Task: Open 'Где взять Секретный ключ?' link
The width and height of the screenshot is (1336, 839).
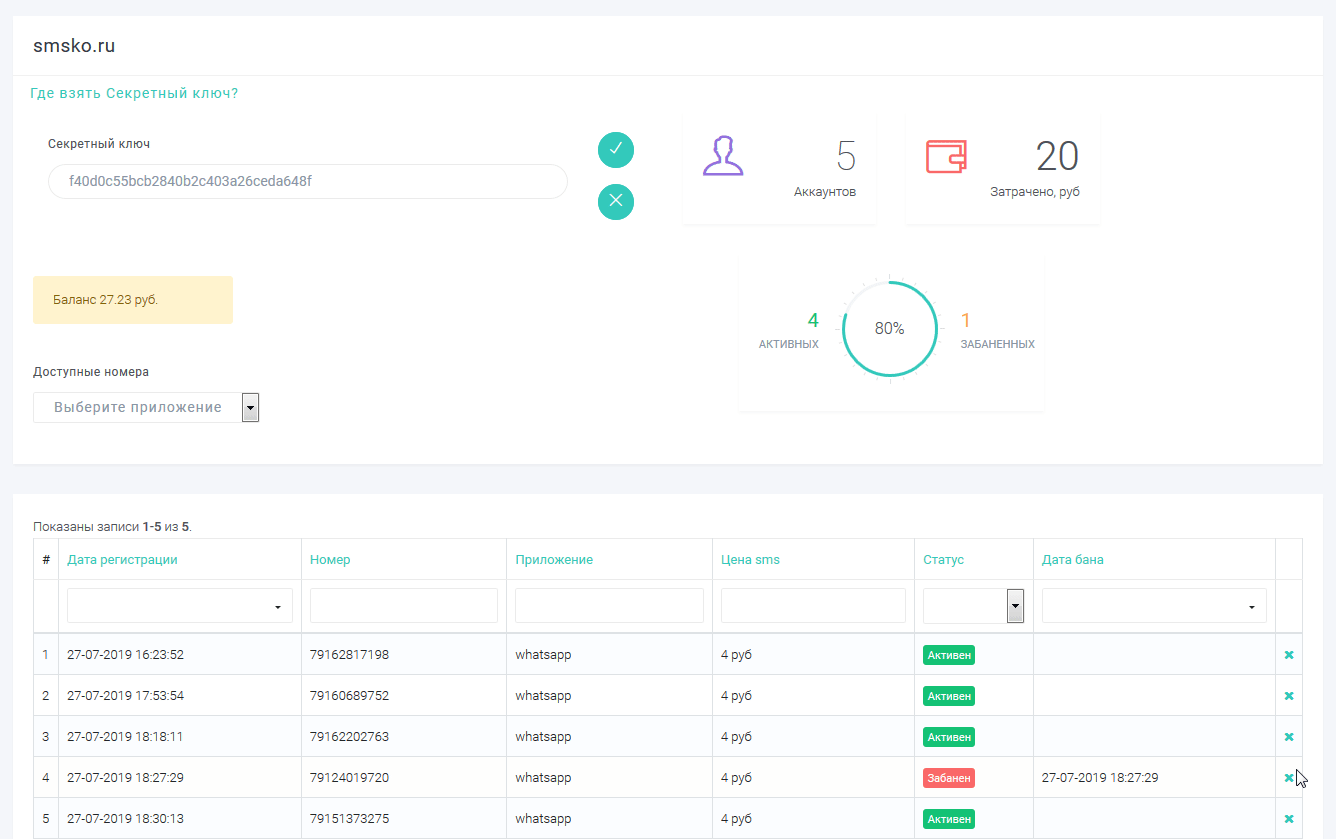Action: pyautogui.click(x=134, y=94)
